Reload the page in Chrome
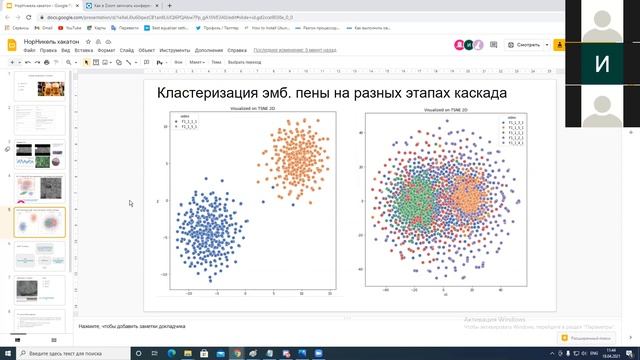 click(x=28, y=18)
